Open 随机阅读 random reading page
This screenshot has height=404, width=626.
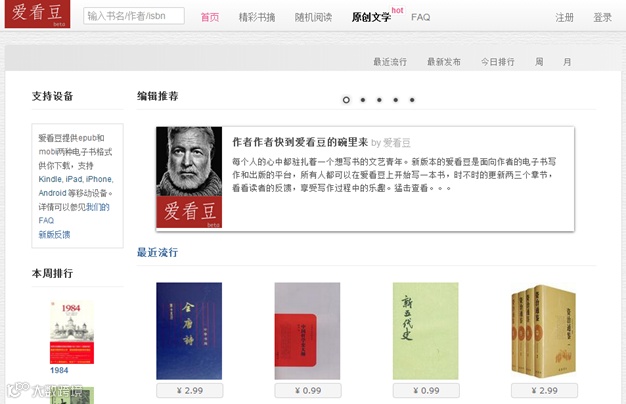[313, 17]
